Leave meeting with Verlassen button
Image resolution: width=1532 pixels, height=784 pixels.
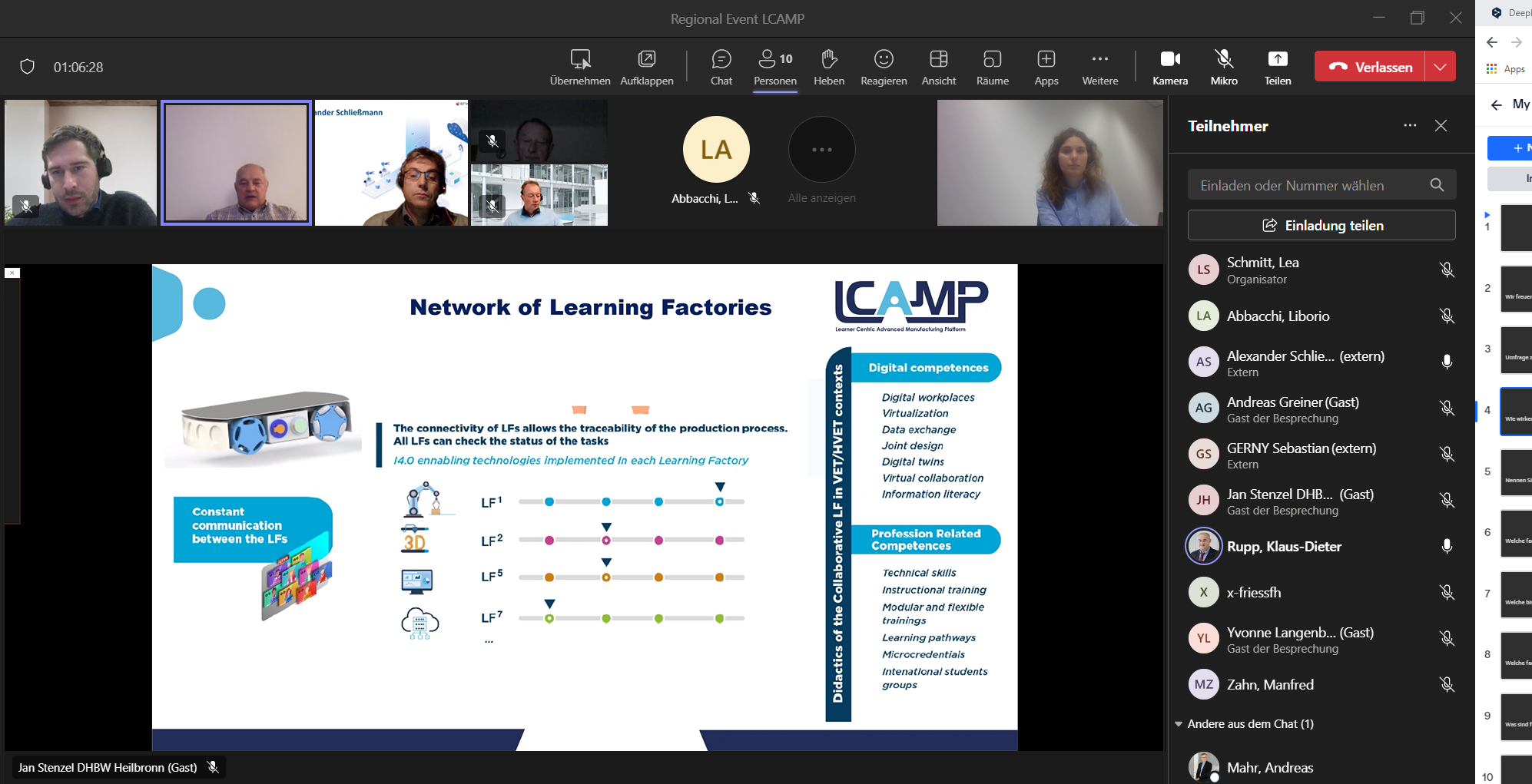pyautogui.click(x=1370, y=67)
